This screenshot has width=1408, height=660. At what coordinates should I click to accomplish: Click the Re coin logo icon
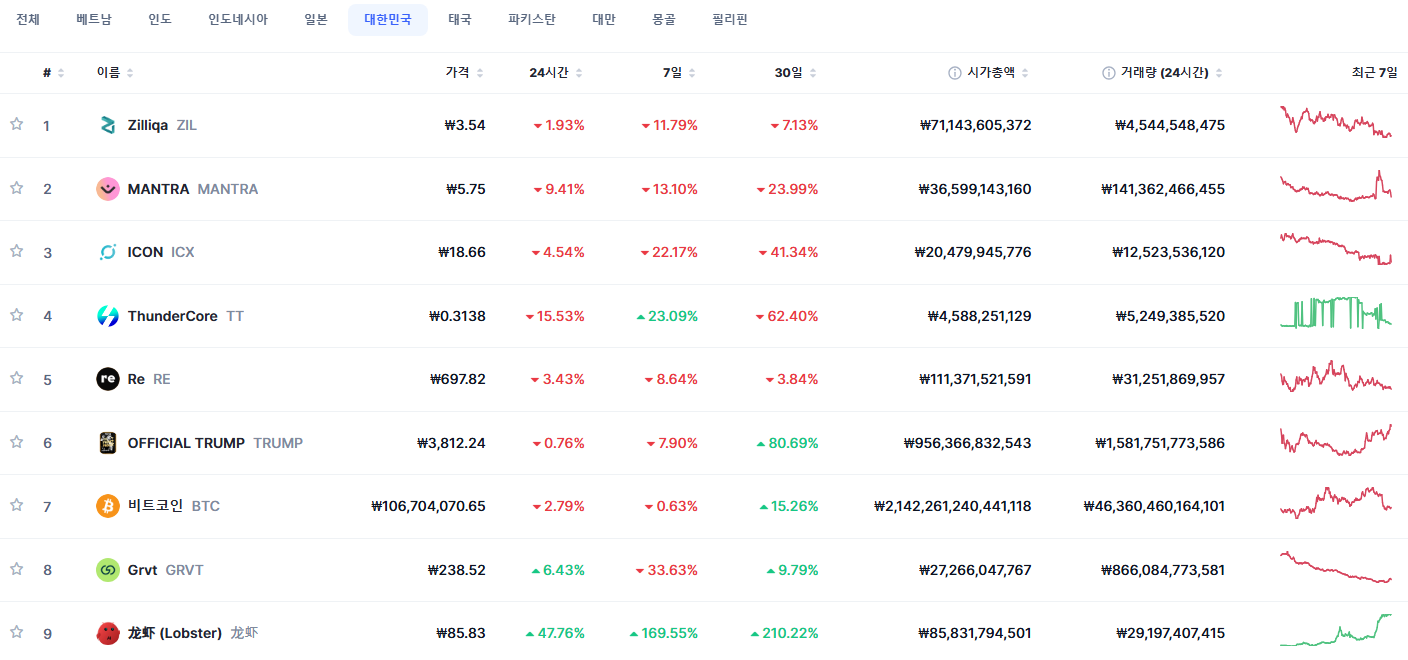coord(107,379)
